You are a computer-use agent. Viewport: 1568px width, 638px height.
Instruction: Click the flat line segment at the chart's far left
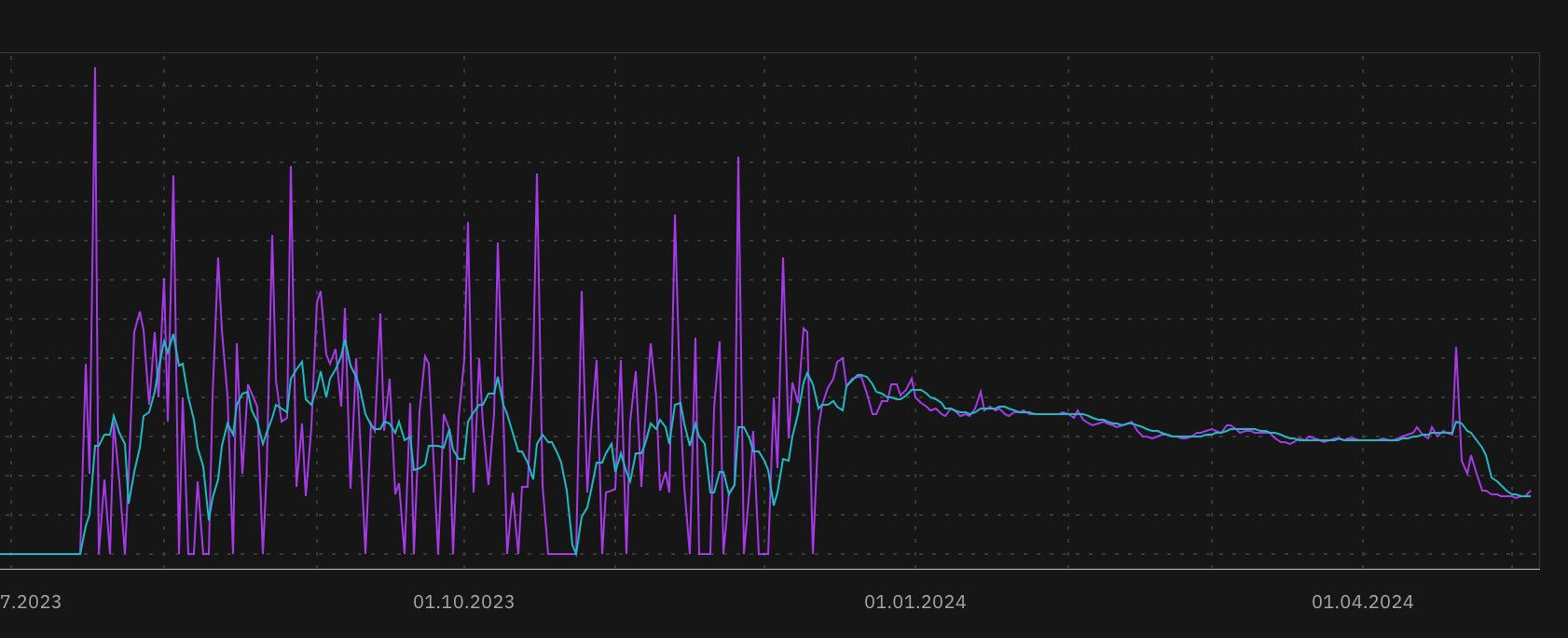click(x=39, y=554)
